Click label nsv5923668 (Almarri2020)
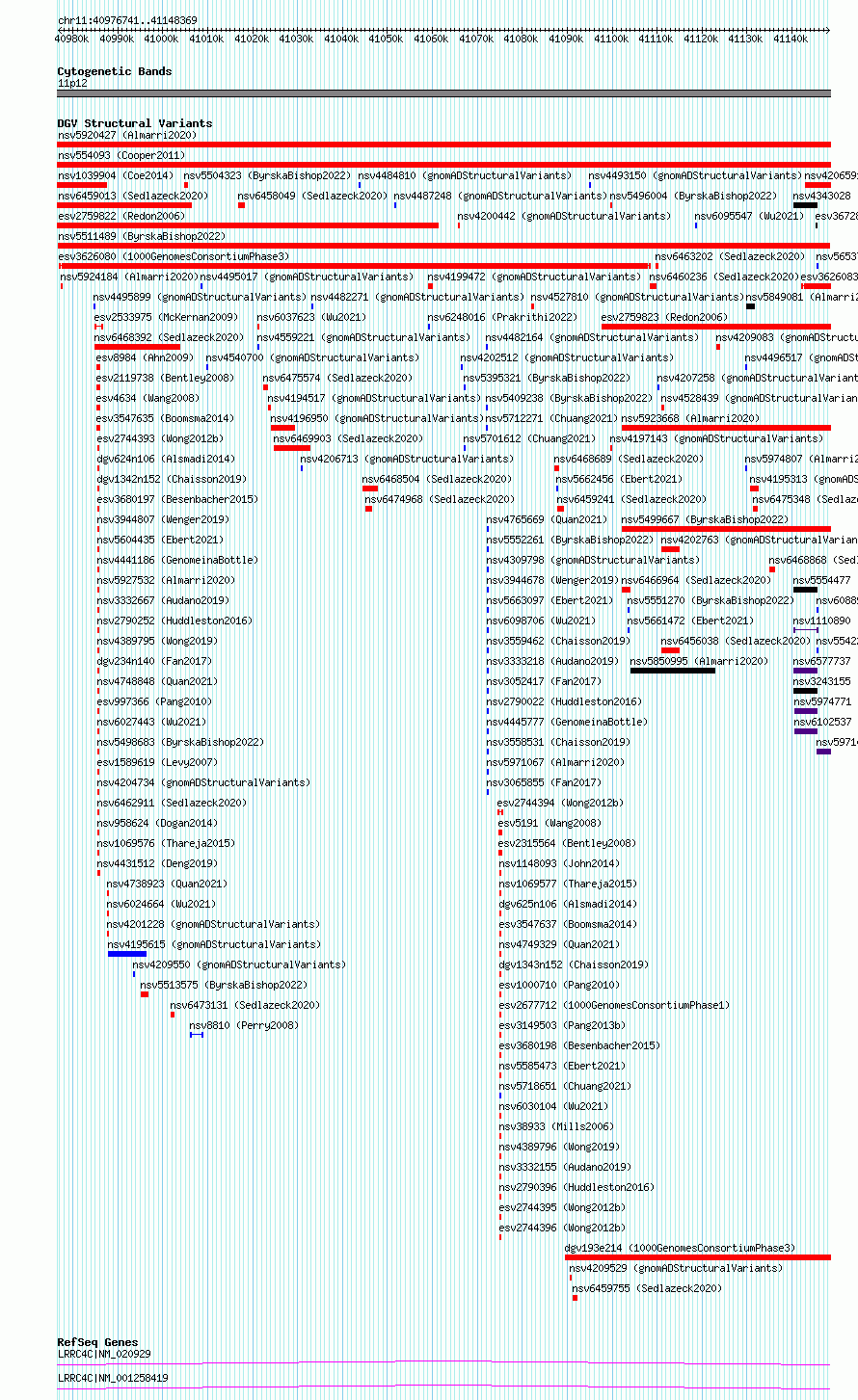Screen dimensions: 858x1400 click(691, 418)
